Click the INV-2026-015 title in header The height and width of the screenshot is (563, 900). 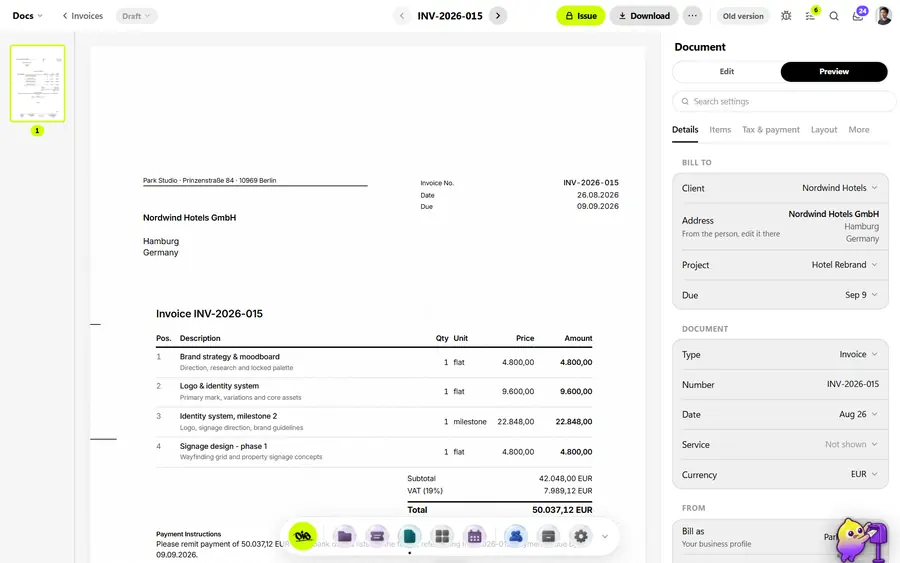449,16
